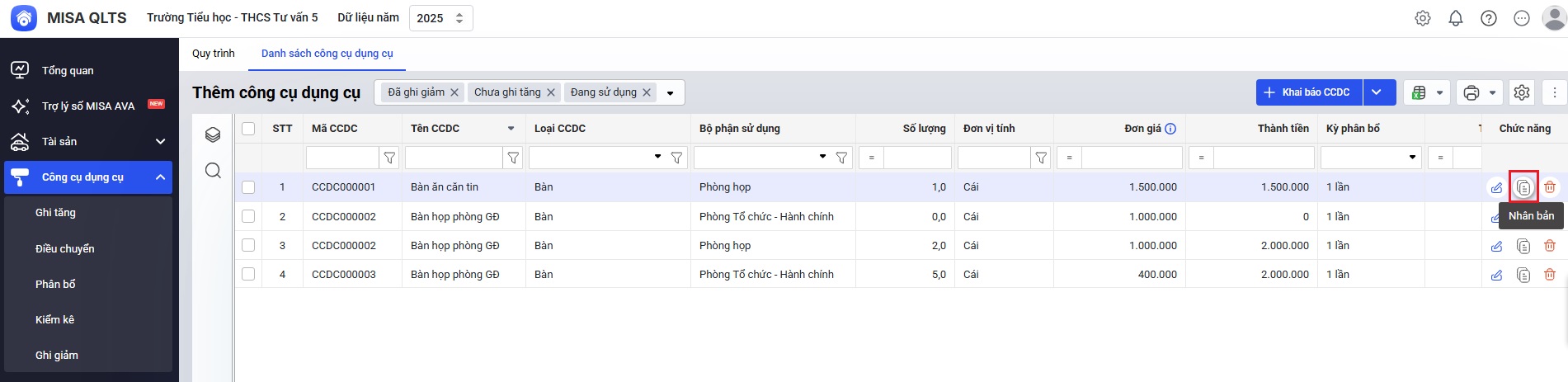Open table settings gear icon
Viewport: 1568px width, 382px height.
click(x=1522, y=92)
